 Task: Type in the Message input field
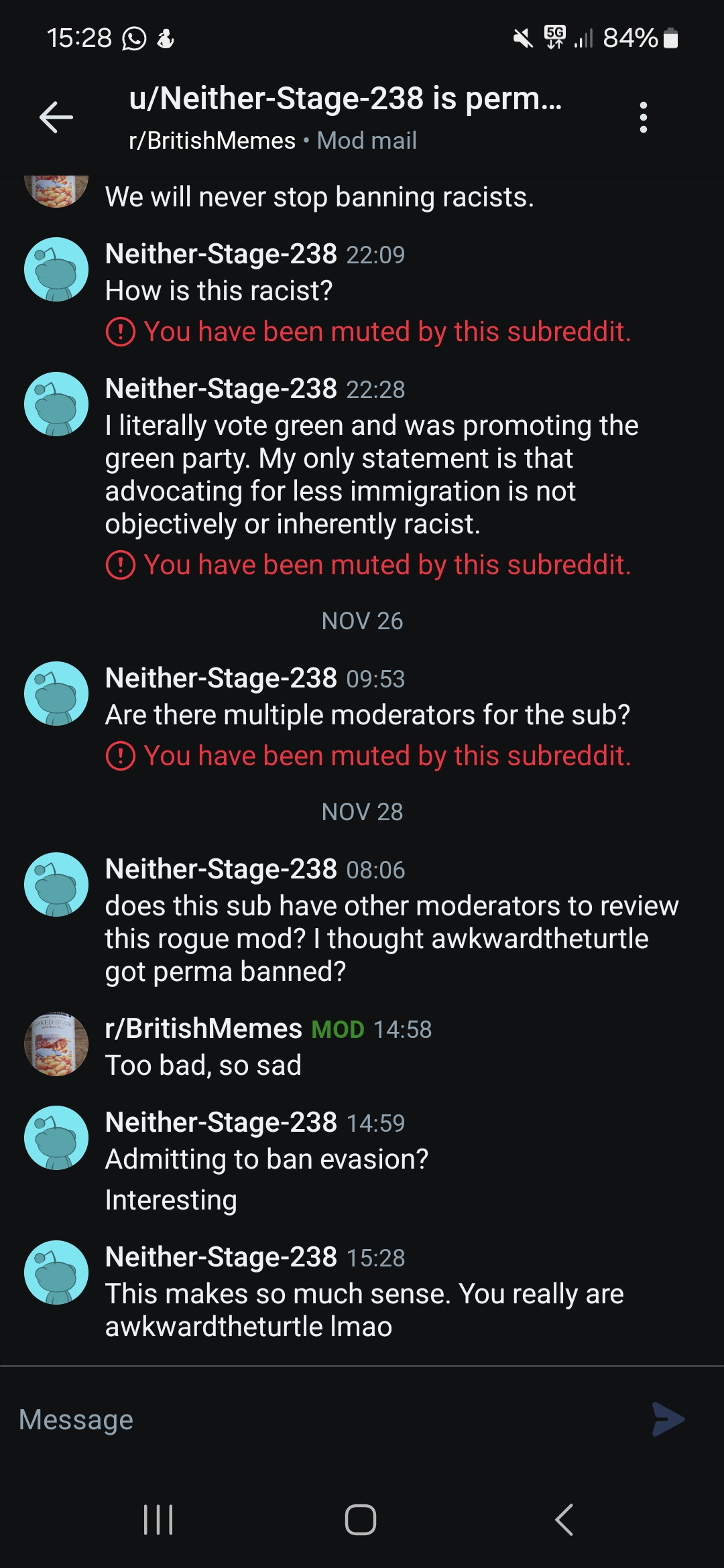coord(322,1419)
